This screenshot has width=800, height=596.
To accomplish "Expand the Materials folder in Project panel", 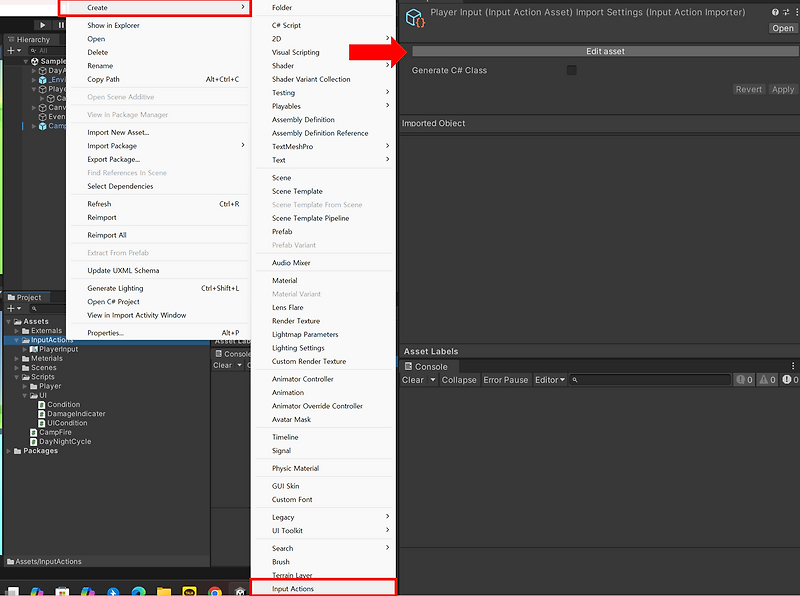I will pyautogui.click(x=17, y=358).
